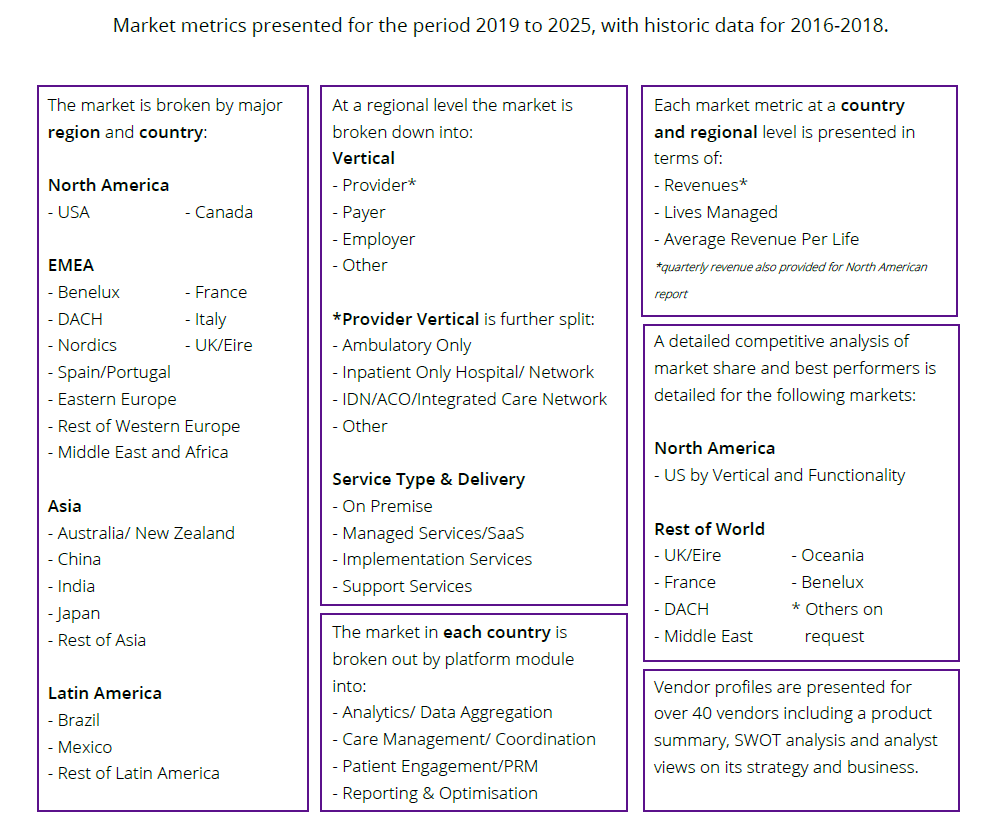Select Managed Services/SaaS item
The width and height of the screenshot is (1001, 832).
[x=428, y=533]
